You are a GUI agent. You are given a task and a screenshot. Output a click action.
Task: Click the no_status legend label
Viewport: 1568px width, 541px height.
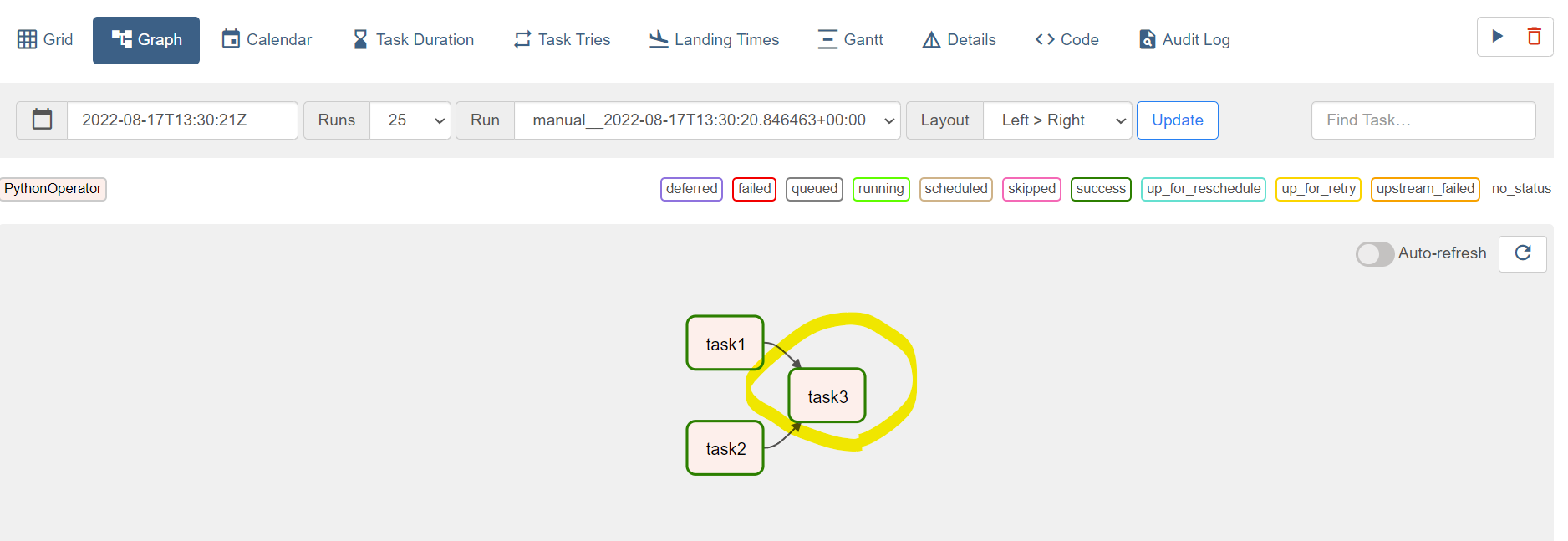tap(1521, 189)
